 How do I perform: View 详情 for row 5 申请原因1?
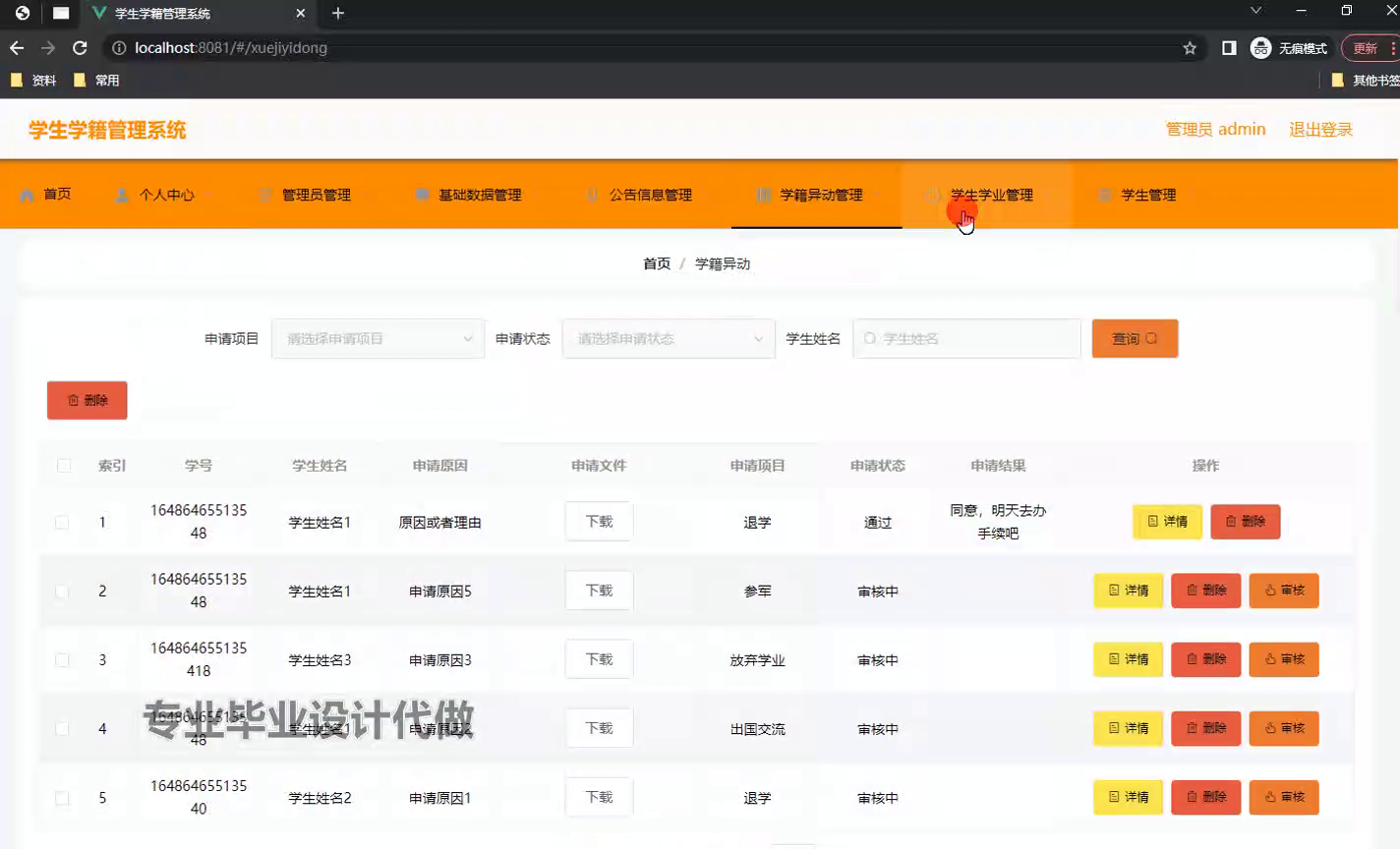point(1129,797)
